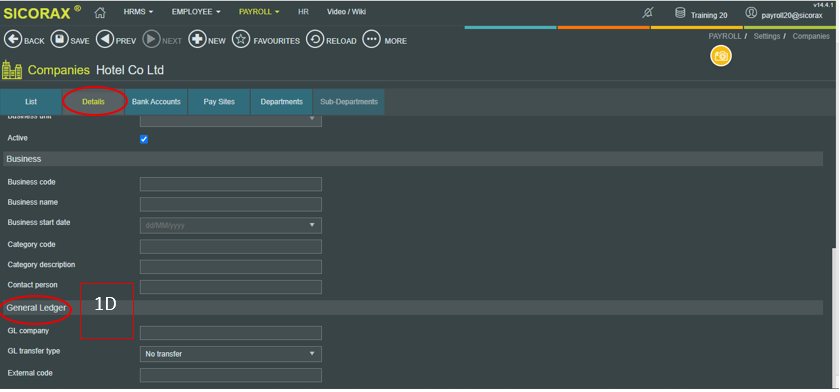Screen dimensions: 840x392
Task: Click the v14.4.1 version label
Action: click(x=823, y=4)
